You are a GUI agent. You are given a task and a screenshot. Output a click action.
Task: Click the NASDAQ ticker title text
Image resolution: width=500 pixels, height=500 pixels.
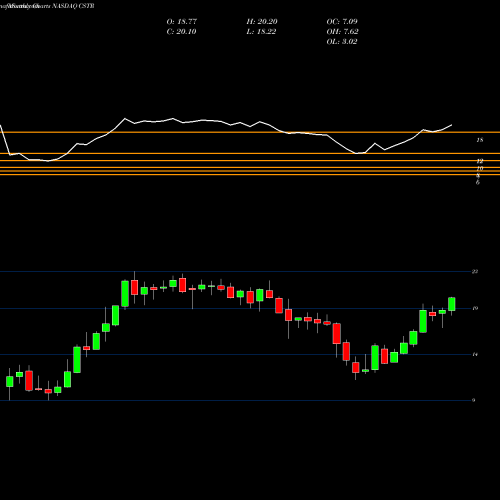click(72, 6)
